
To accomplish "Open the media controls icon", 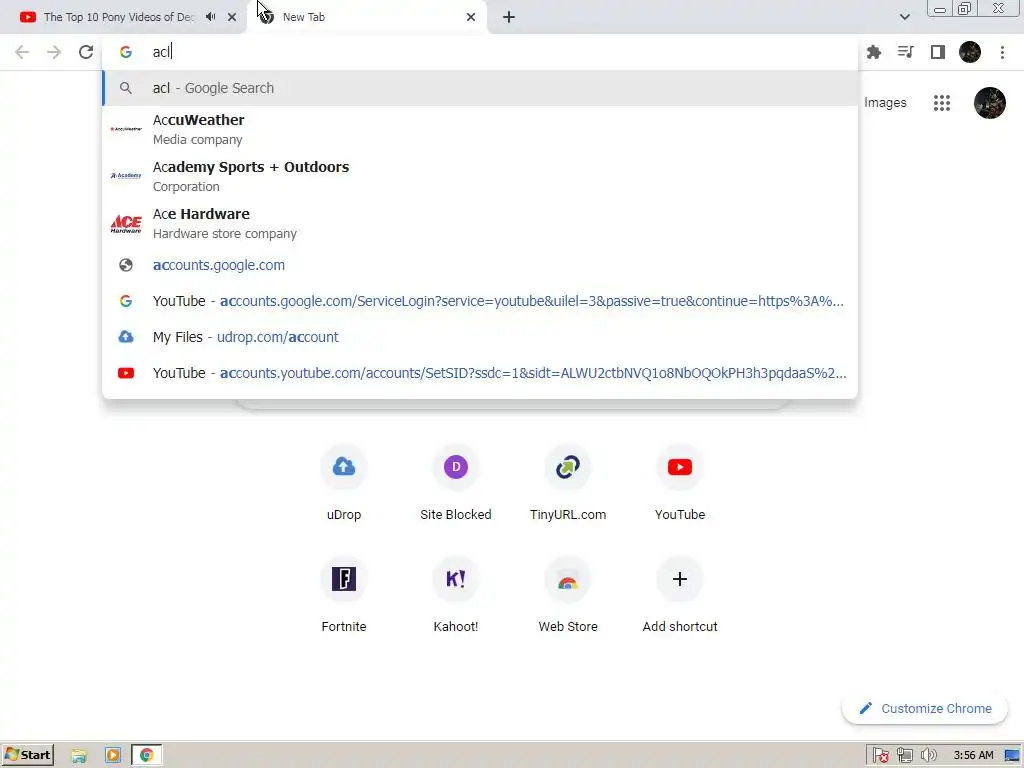I will click(906, 52).
